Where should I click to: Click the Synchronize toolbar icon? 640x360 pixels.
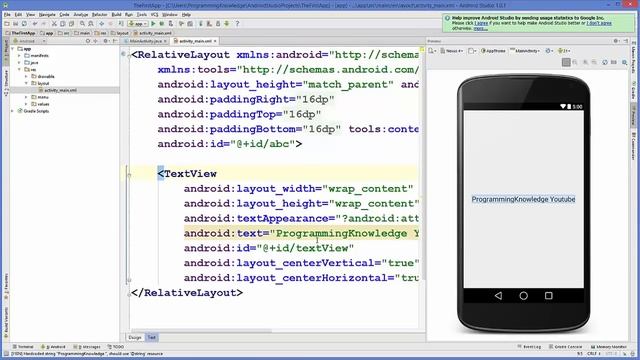(24, 24)
